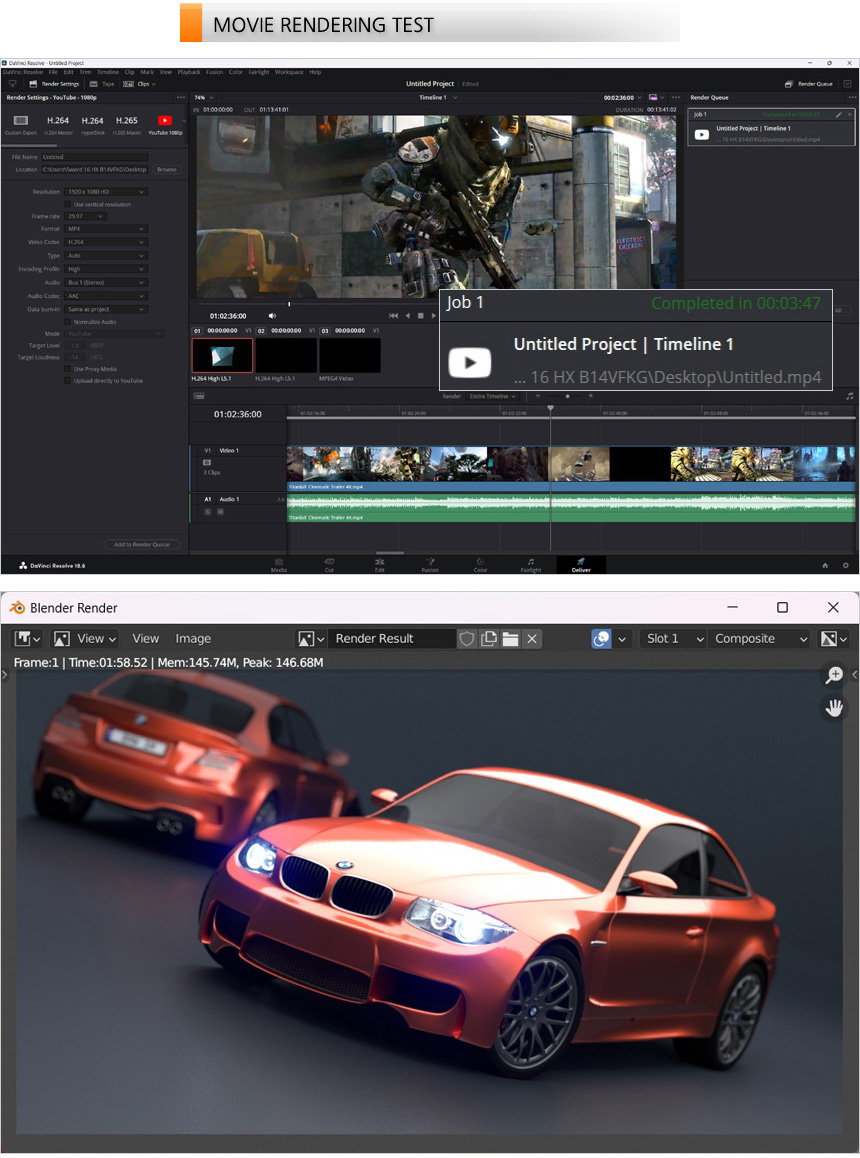Open the Timeline menu
Screen dimensions: 860x1158
pos(108,72)
